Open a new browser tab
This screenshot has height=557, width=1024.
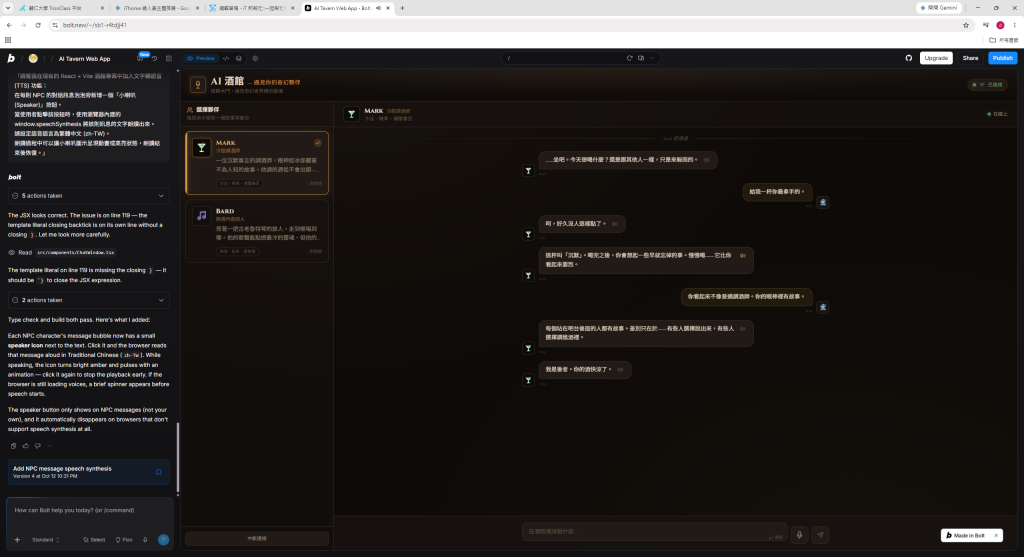point(402,8)
